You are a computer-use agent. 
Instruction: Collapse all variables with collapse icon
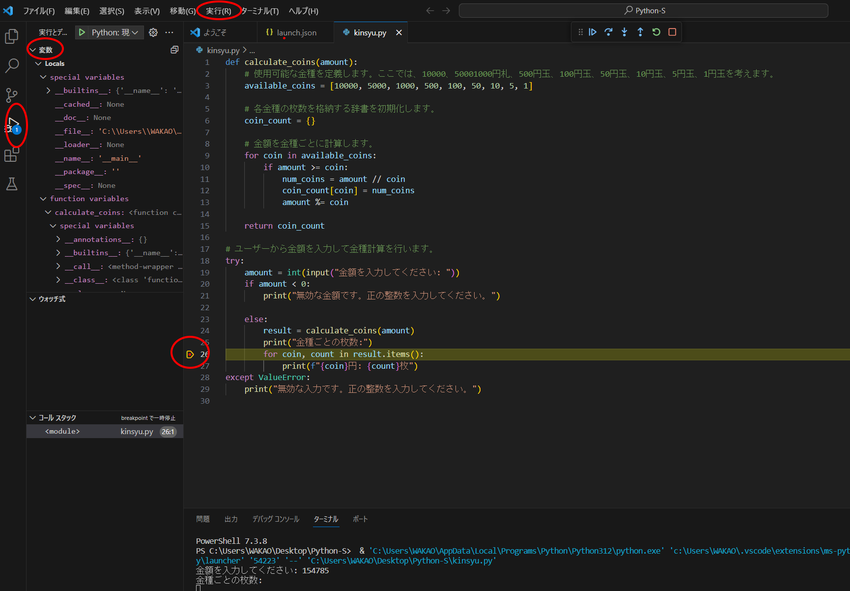[175, 50]
